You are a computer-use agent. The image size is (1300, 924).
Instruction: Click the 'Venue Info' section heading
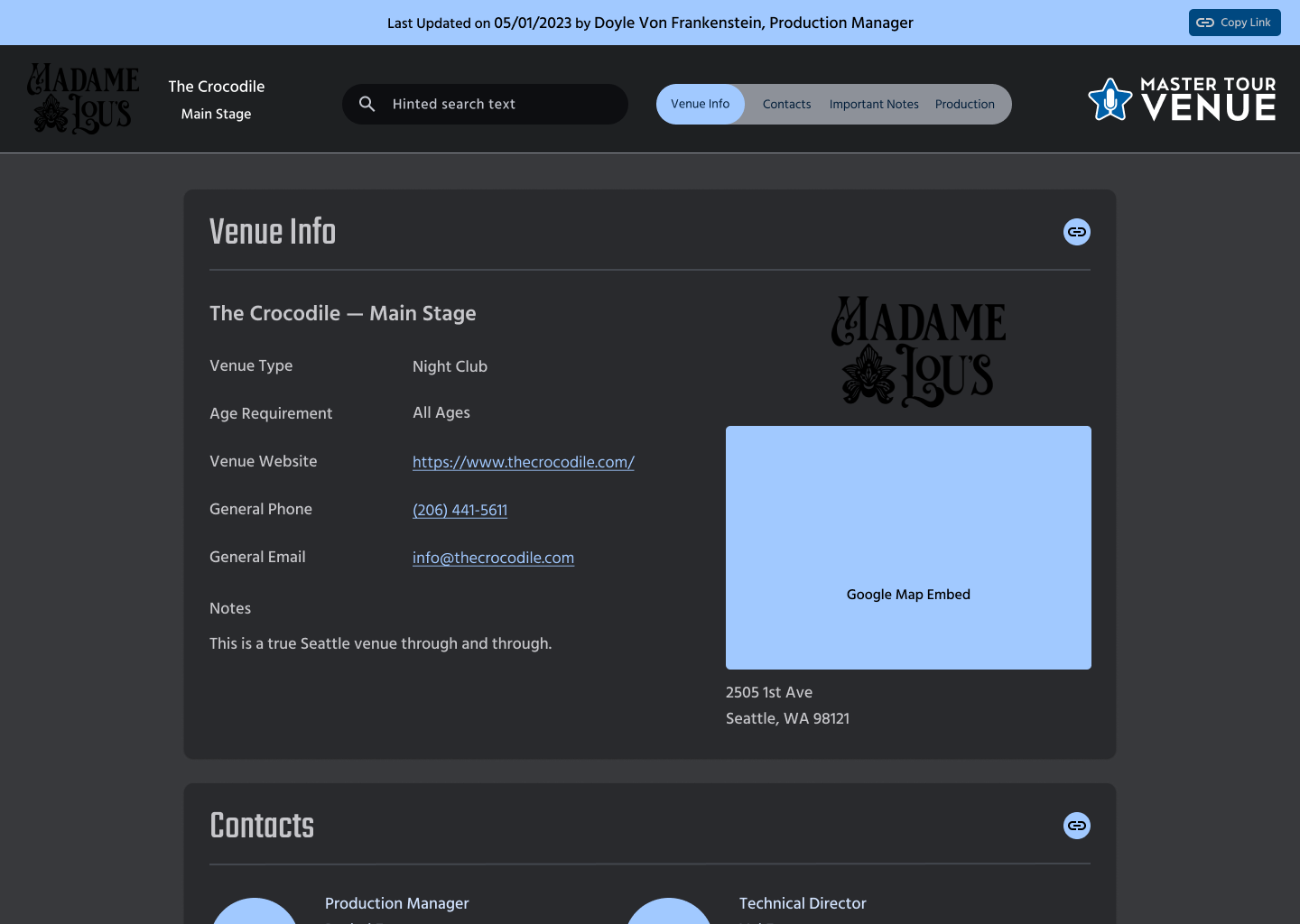273,232
